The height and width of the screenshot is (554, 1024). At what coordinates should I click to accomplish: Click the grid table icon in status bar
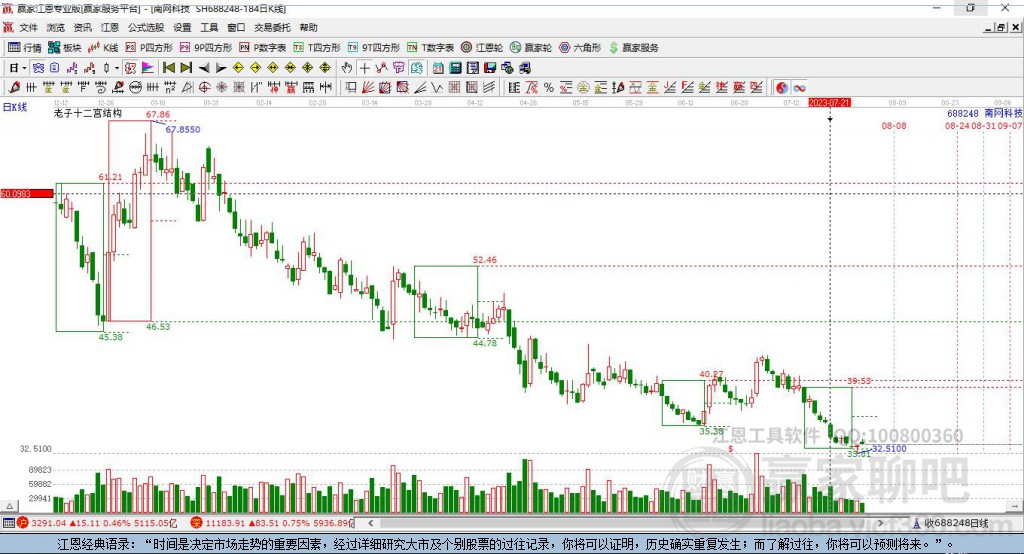8,523
